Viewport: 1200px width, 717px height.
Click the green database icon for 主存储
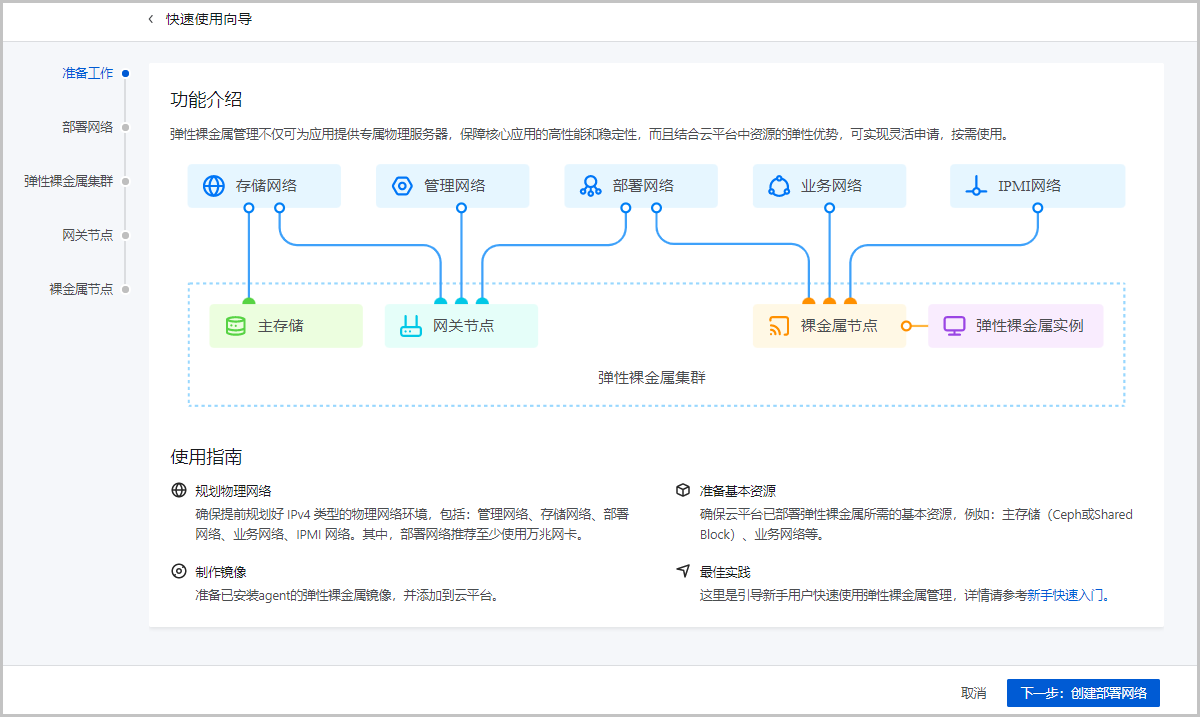point(235,326)
